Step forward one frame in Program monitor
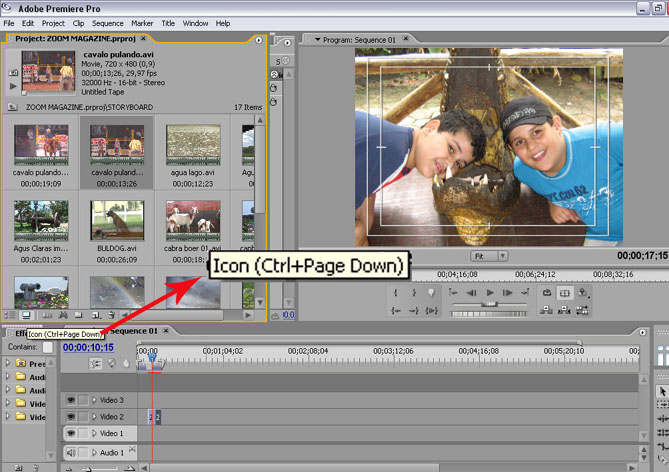This screenshot has width=669, height=472. click(x=507, y=293)
